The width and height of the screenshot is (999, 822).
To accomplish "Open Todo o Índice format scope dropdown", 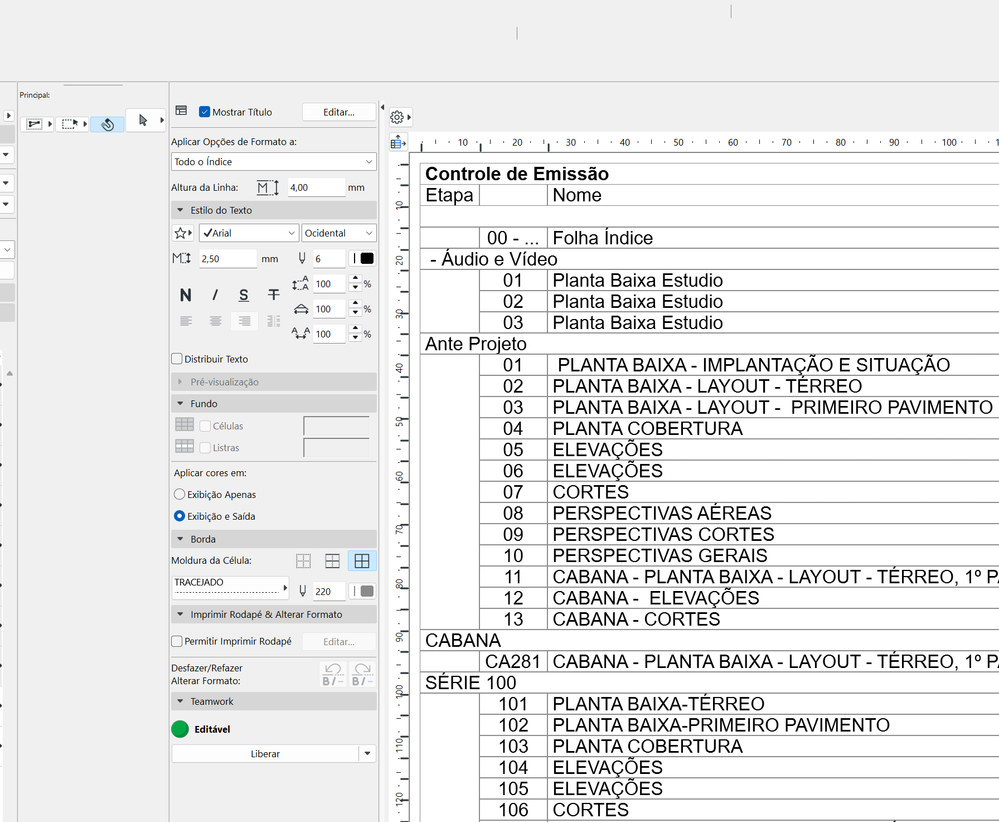I will (273, 162).
